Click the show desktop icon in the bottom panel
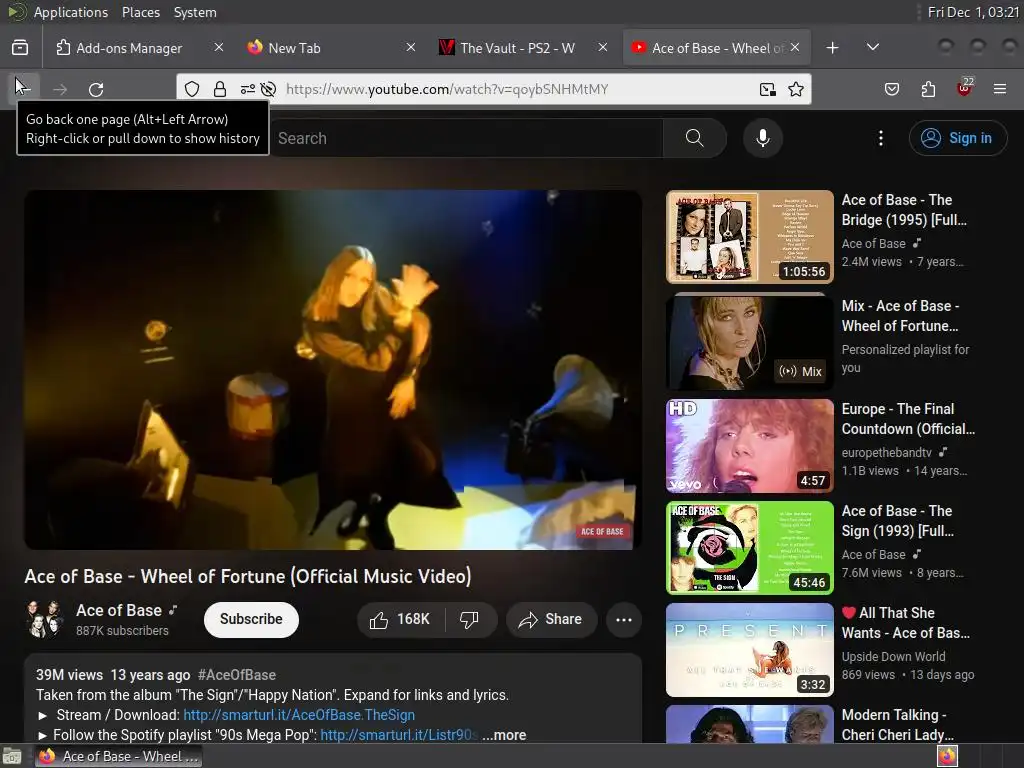Screen dimensions: 1024x768 [x=12, y=756]
